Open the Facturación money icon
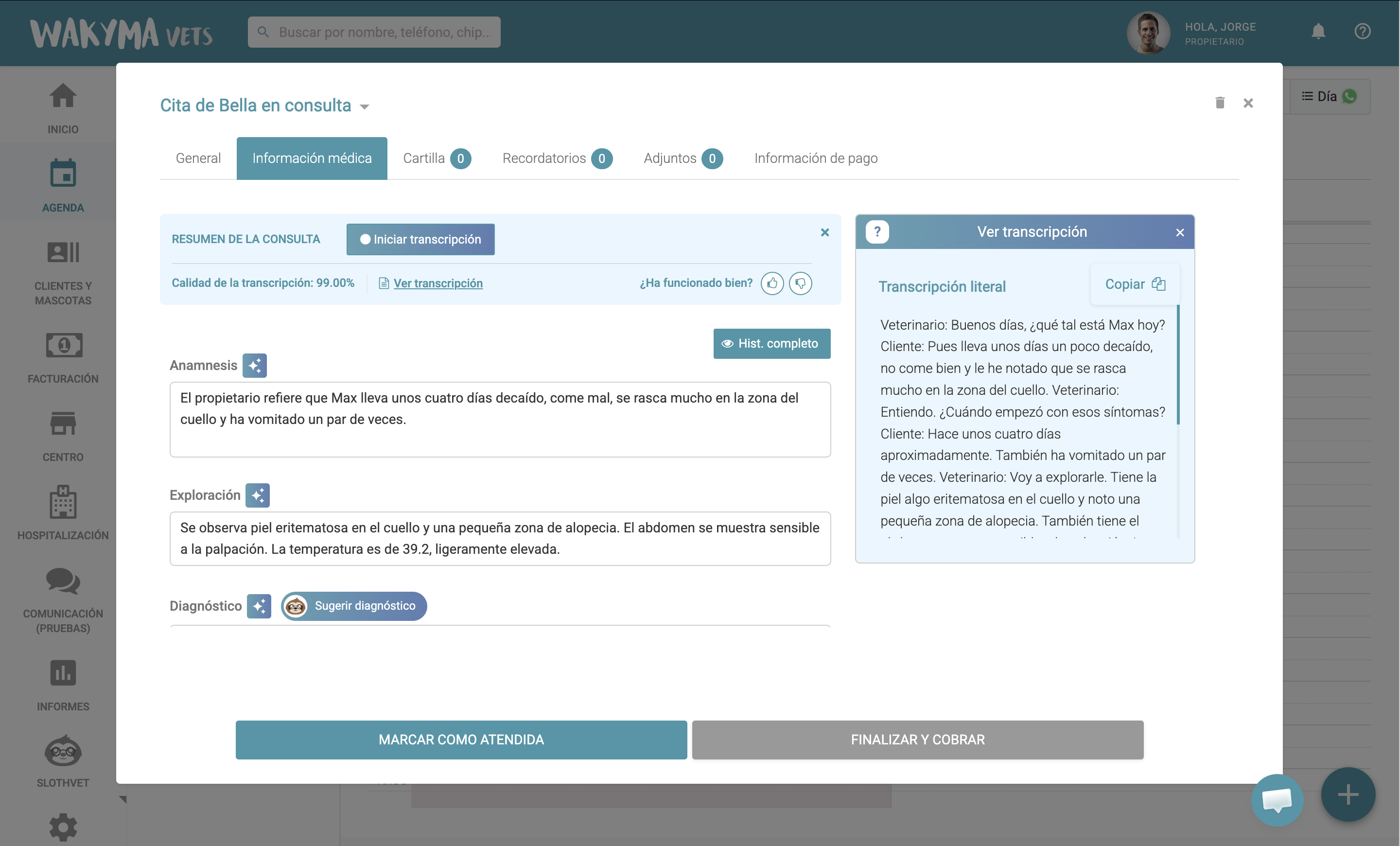The image size is (1400, 846). (x=64, y=345)
